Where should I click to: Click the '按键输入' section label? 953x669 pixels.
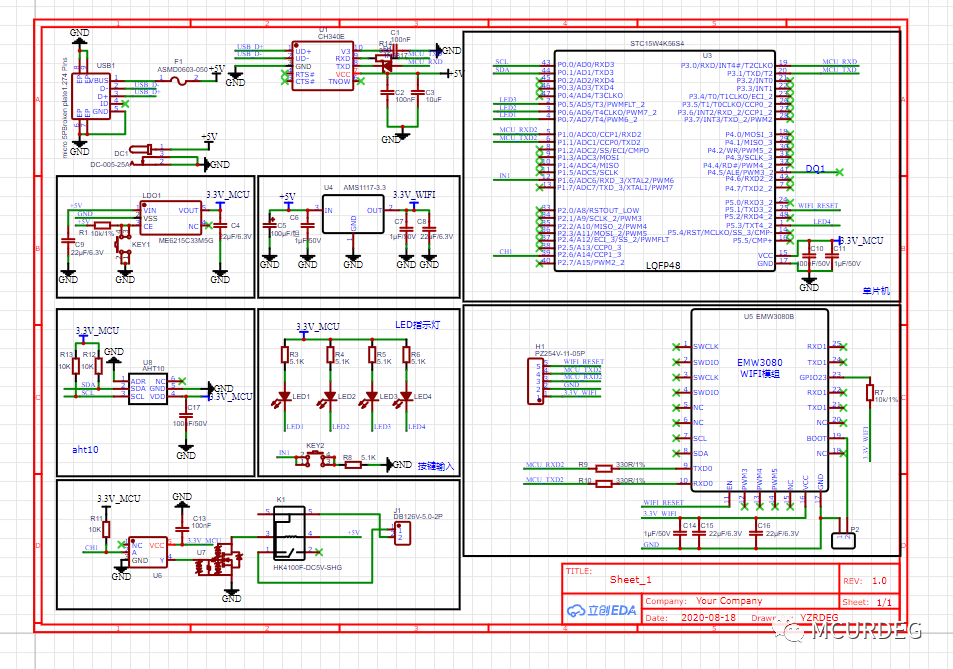point(436,466)
